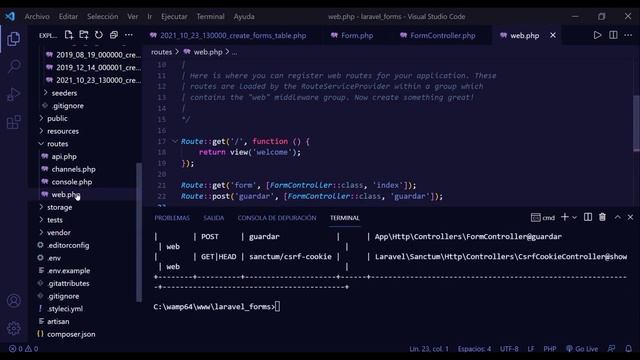Create a new file in Explorer
640x360 pixels.
pos(69,35)
